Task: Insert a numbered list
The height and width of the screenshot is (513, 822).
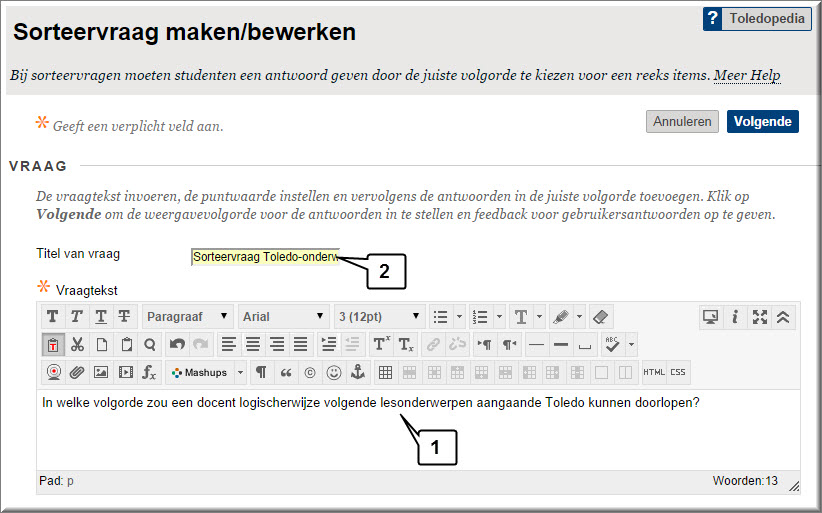Action: (480, 316)
